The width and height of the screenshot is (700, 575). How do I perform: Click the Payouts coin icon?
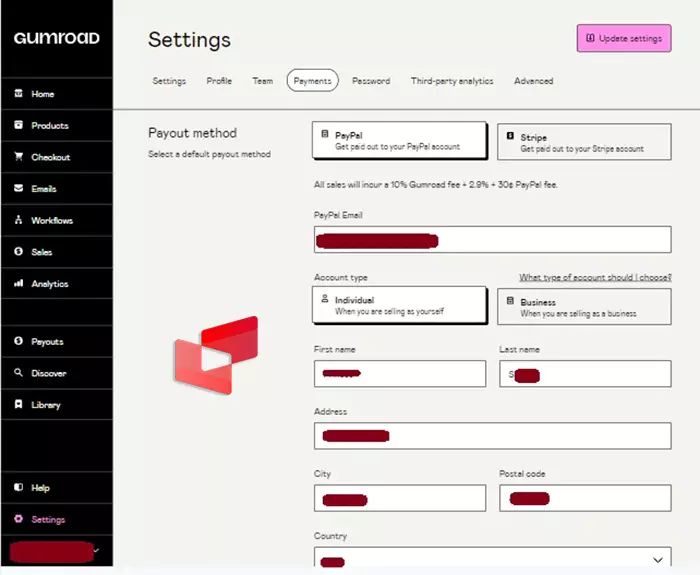pyautogui.click(x=18, y=341)
